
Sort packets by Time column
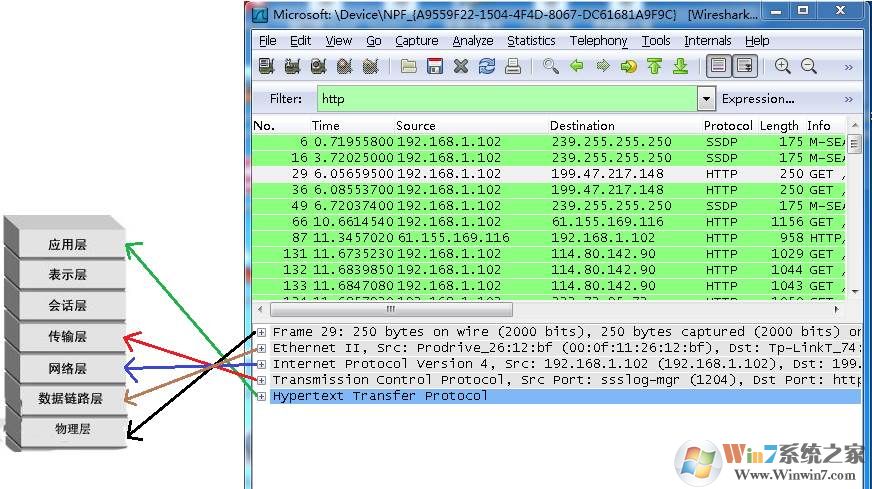[325, 126]
